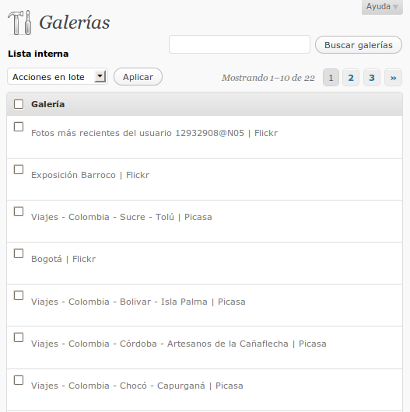This screenshot has width=410, height=412.
Task: Go to next page with » arrow
Action: [x=393, y=78]
